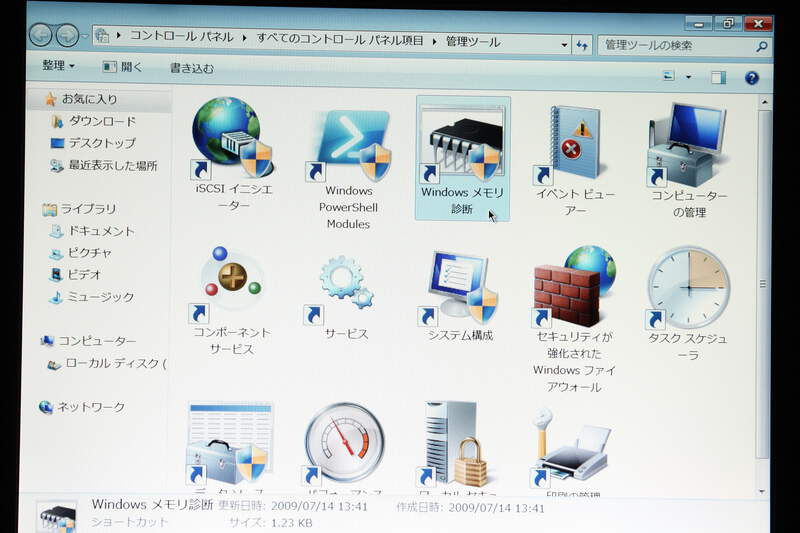800x533 pixels.
Task: Select 最近表示した場所 in the sidebar
Action: click(104, 166)
